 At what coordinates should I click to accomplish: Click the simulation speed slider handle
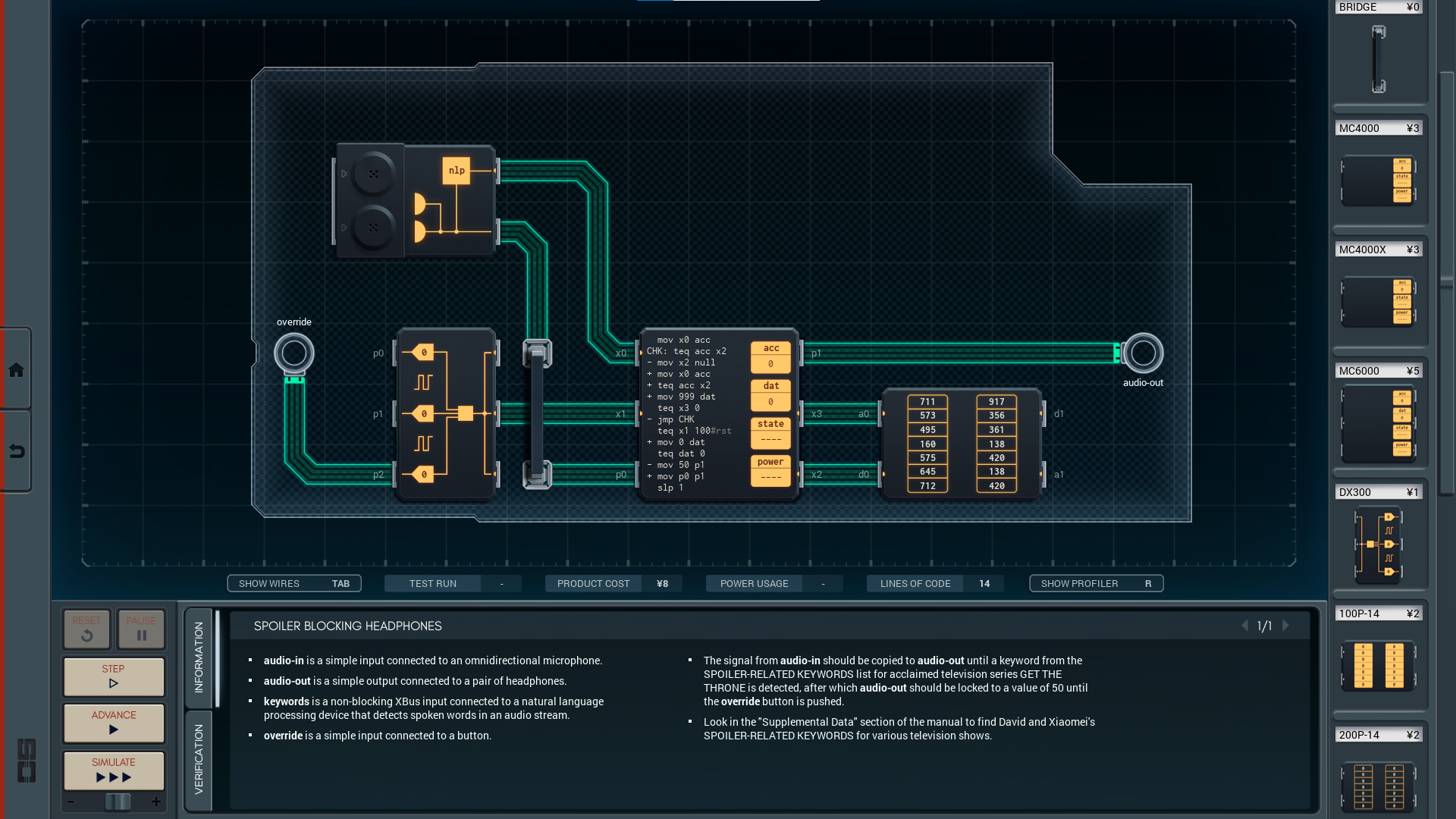tap(118, 802)
